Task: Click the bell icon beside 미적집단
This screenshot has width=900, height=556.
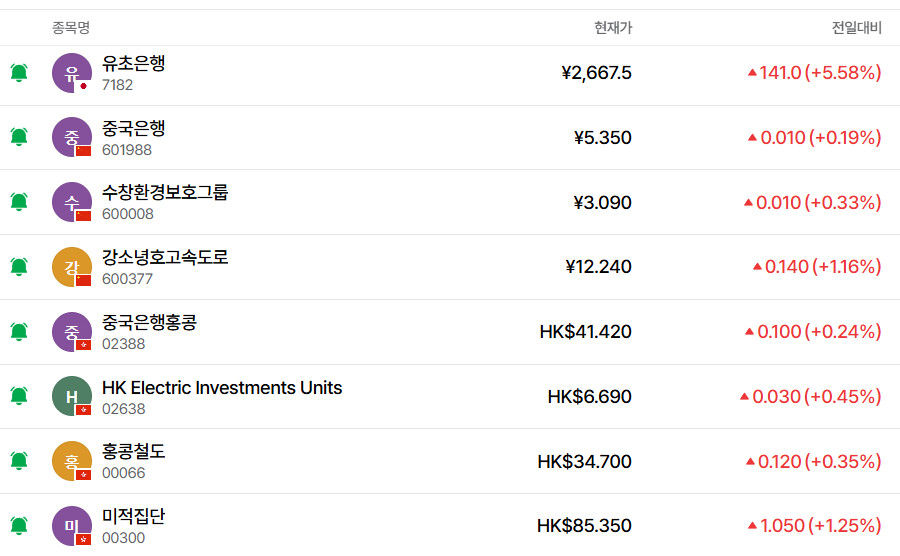Action: click(19, 525)
